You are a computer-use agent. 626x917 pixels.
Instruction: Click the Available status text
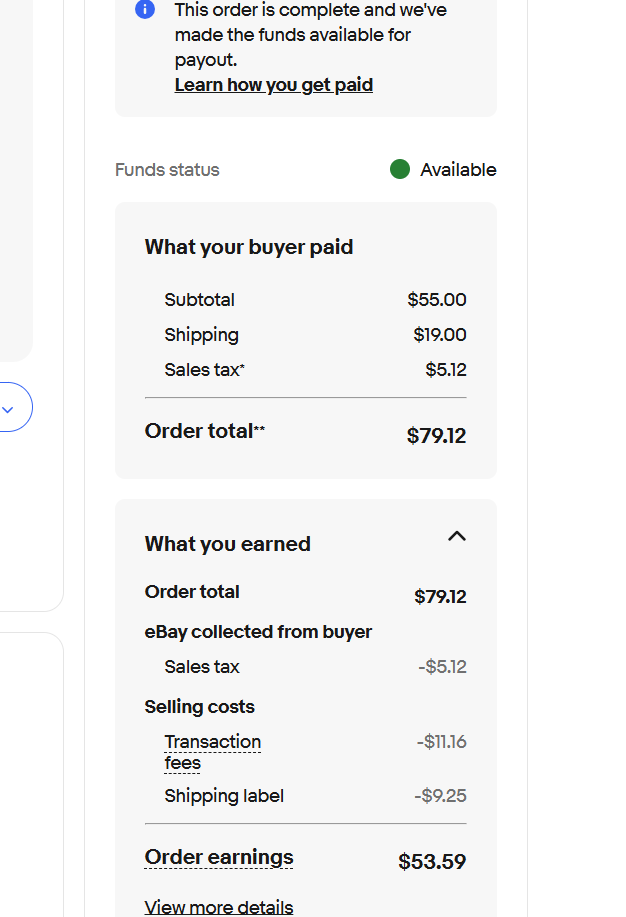click(458, 170)
